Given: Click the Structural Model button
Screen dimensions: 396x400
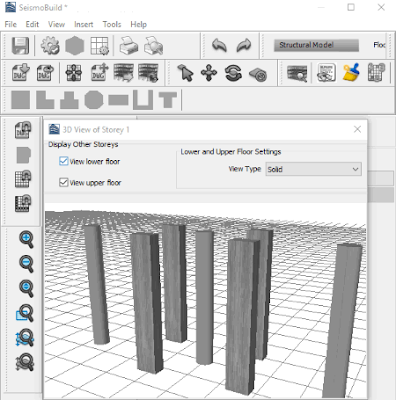Looking at the screenshot, I should [x=316, y=45].
